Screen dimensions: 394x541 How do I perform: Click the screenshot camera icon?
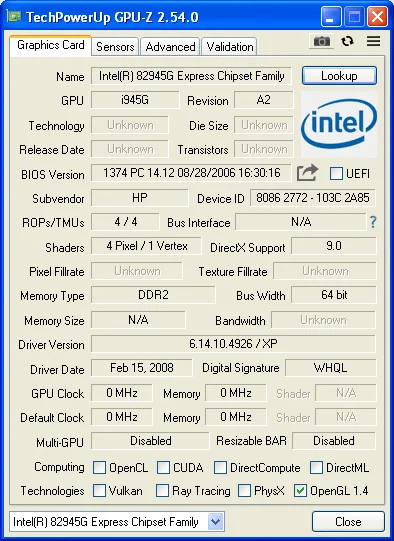[322, 41]
